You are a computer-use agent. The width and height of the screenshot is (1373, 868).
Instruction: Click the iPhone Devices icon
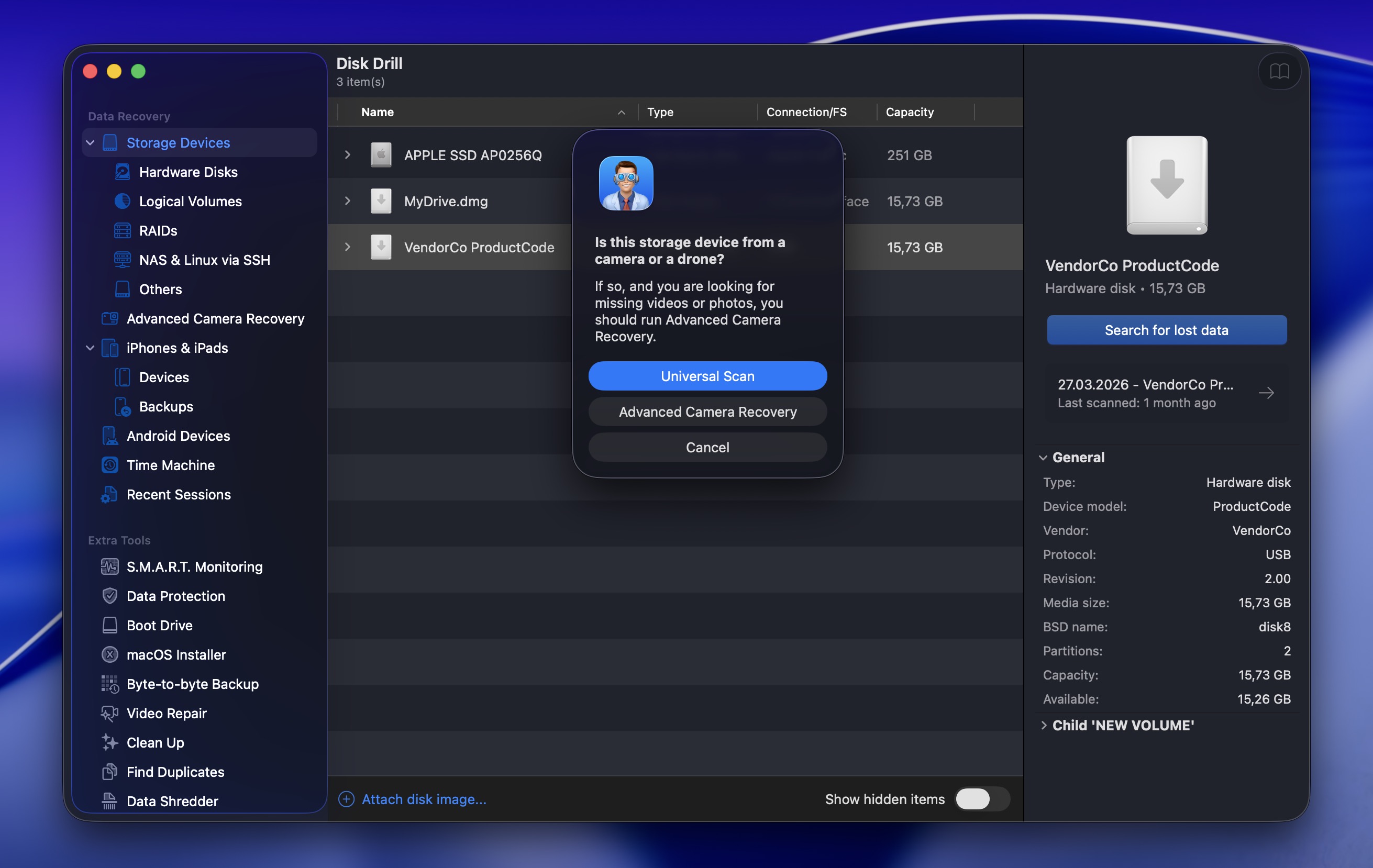pos(122,377)
